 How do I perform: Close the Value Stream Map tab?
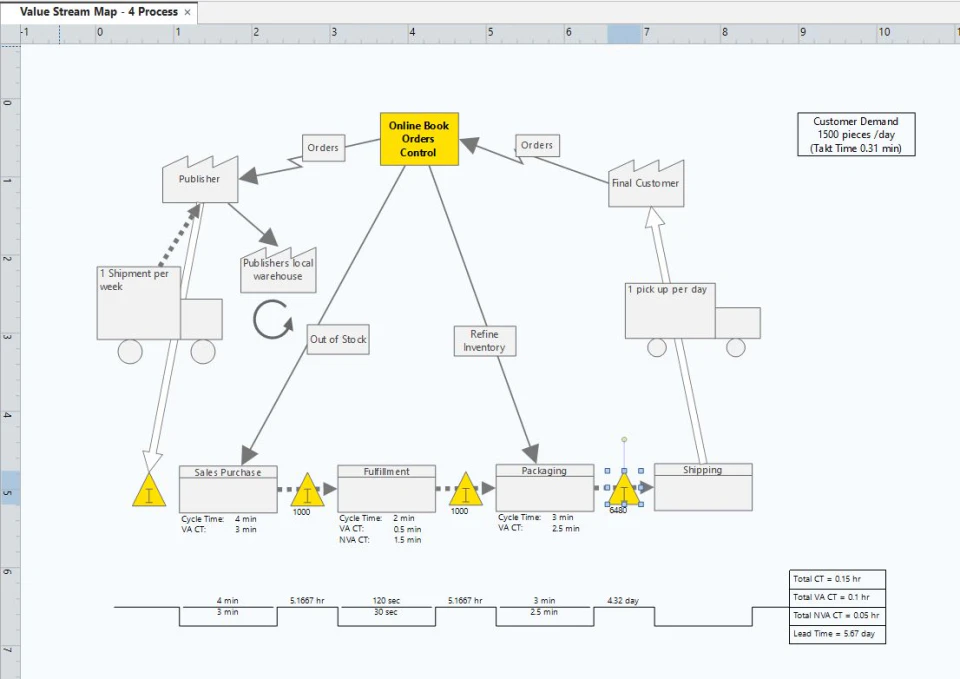186,12
